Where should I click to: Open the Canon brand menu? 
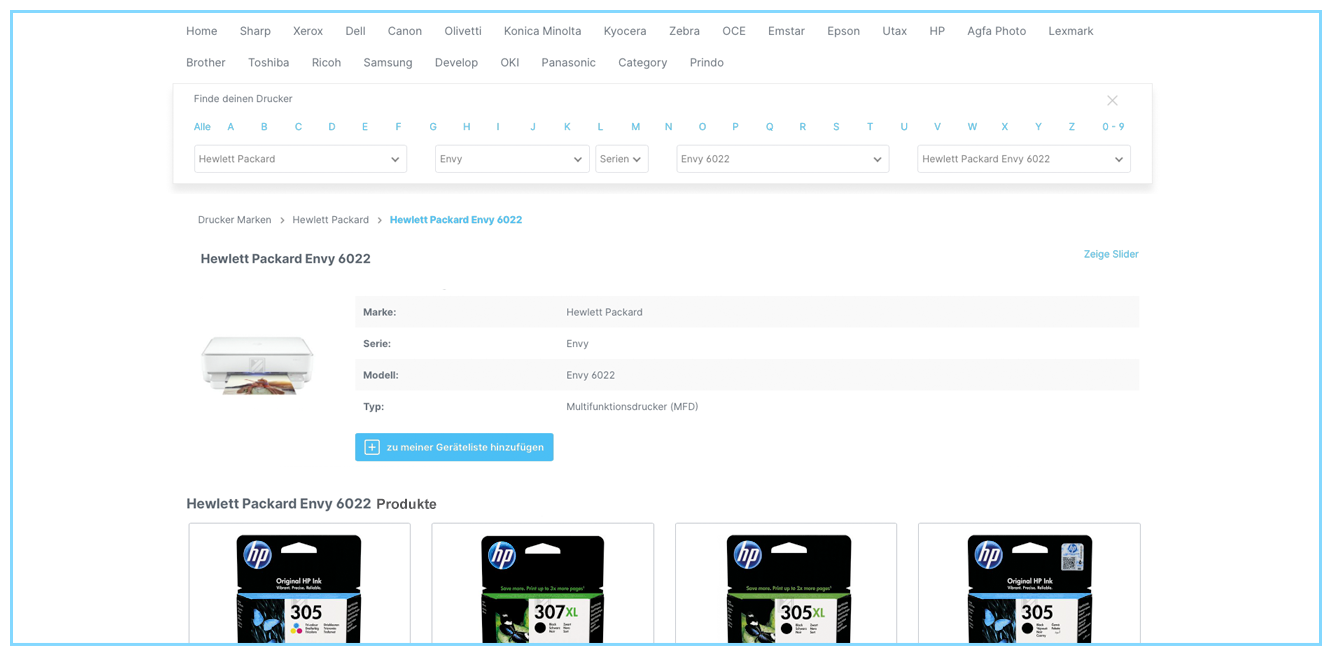pos(405,31)
